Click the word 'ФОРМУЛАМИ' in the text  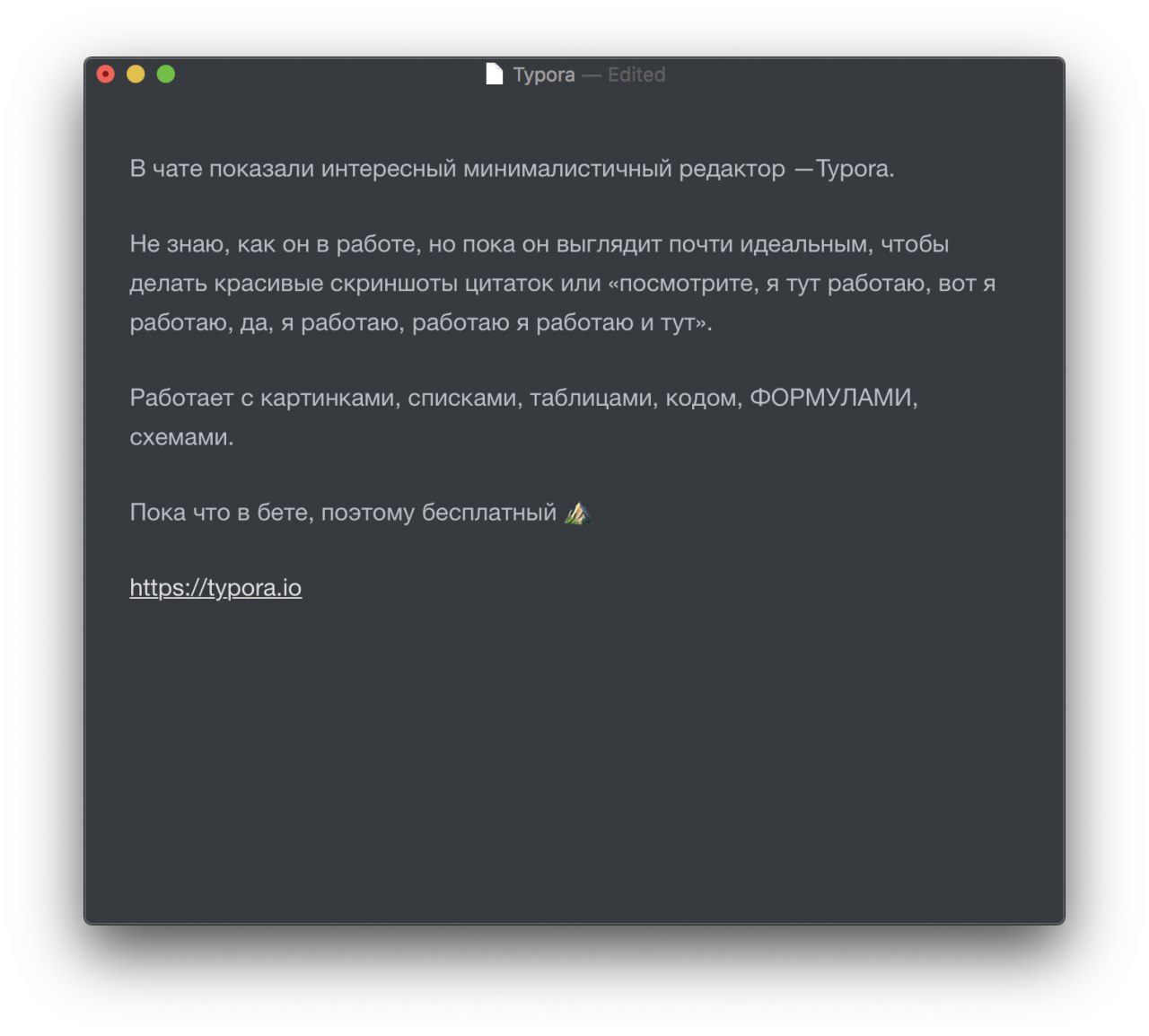pos(830,398)
